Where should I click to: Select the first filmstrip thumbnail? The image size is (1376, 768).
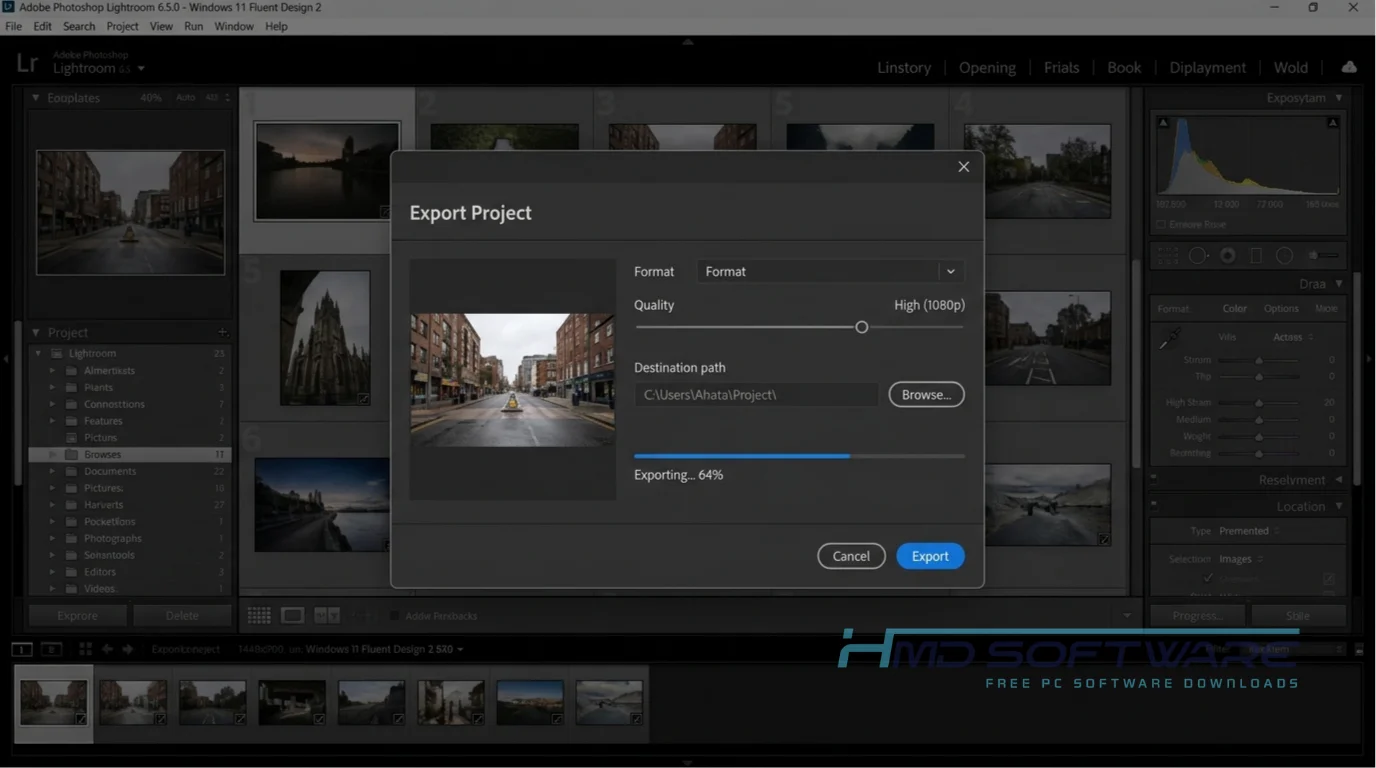(53, 703)
